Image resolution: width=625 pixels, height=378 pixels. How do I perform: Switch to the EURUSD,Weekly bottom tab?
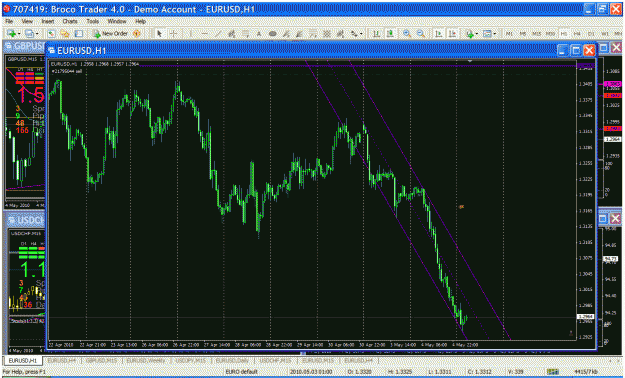coord(146,360)
